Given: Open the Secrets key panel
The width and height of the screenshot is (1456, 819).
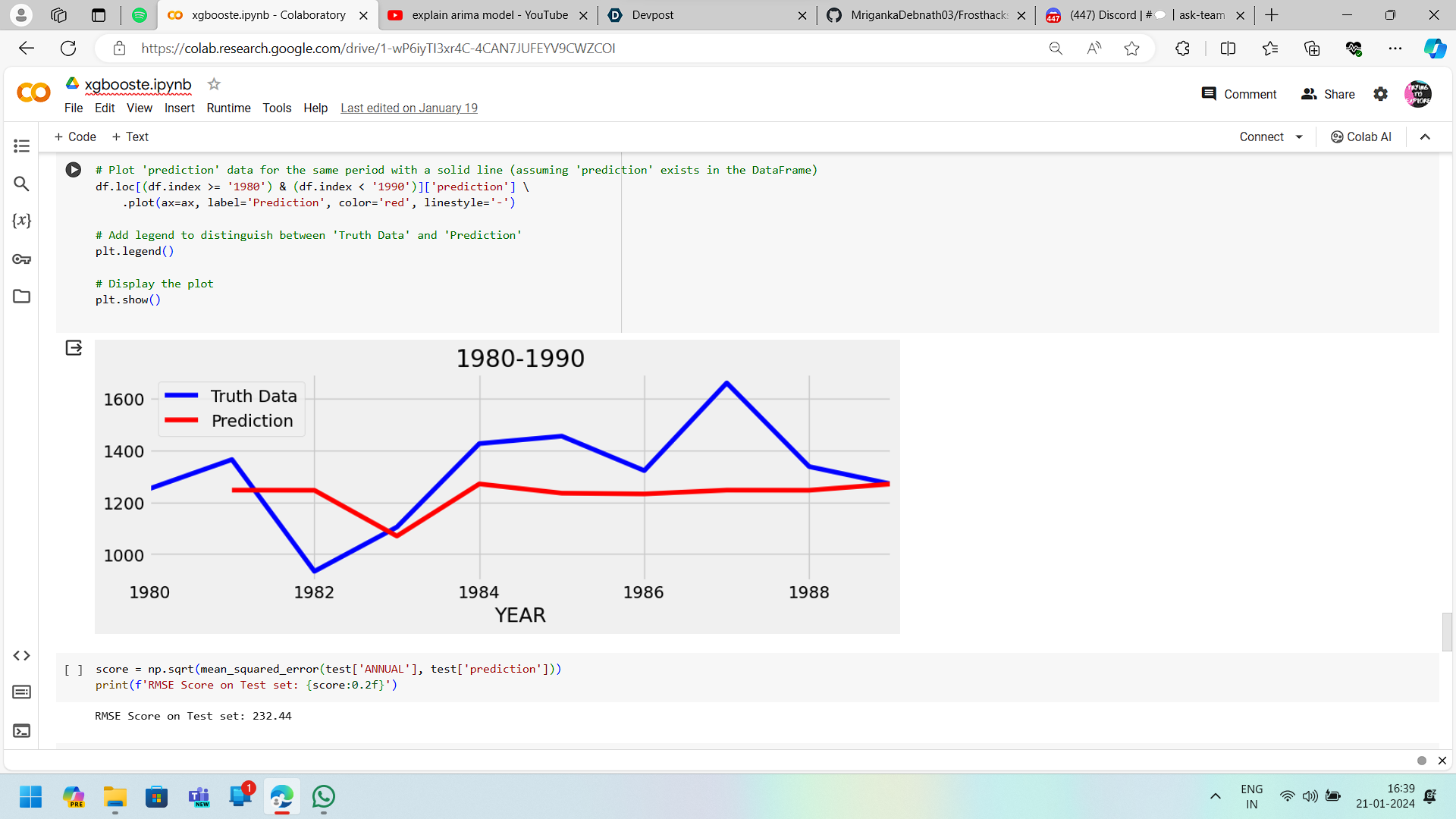Looking at the screenshot, I should pyautogui.click(x=21, y=259).
